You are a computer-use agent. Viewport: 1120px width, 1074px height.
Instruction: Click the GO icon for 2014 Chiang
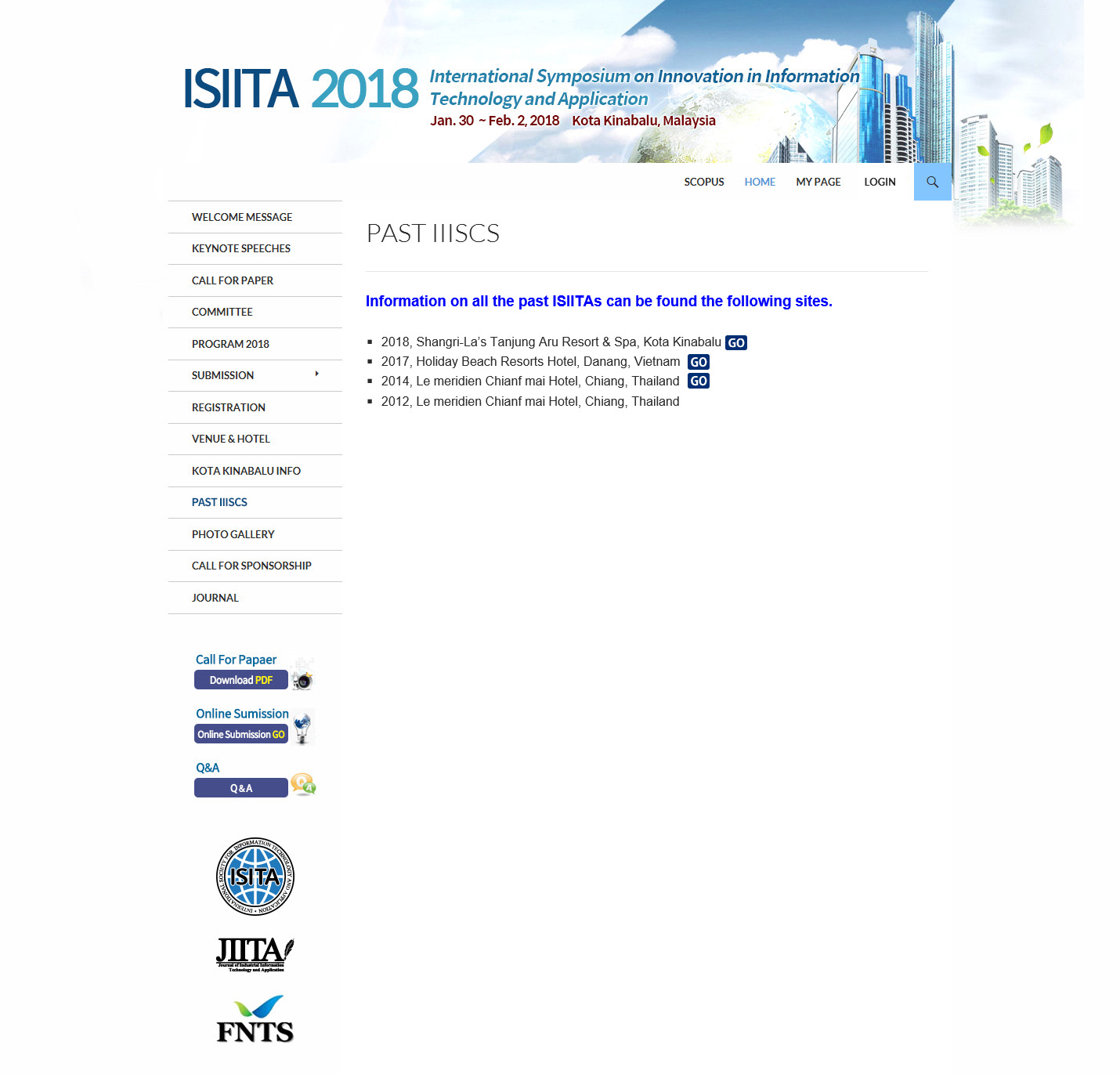699,382
